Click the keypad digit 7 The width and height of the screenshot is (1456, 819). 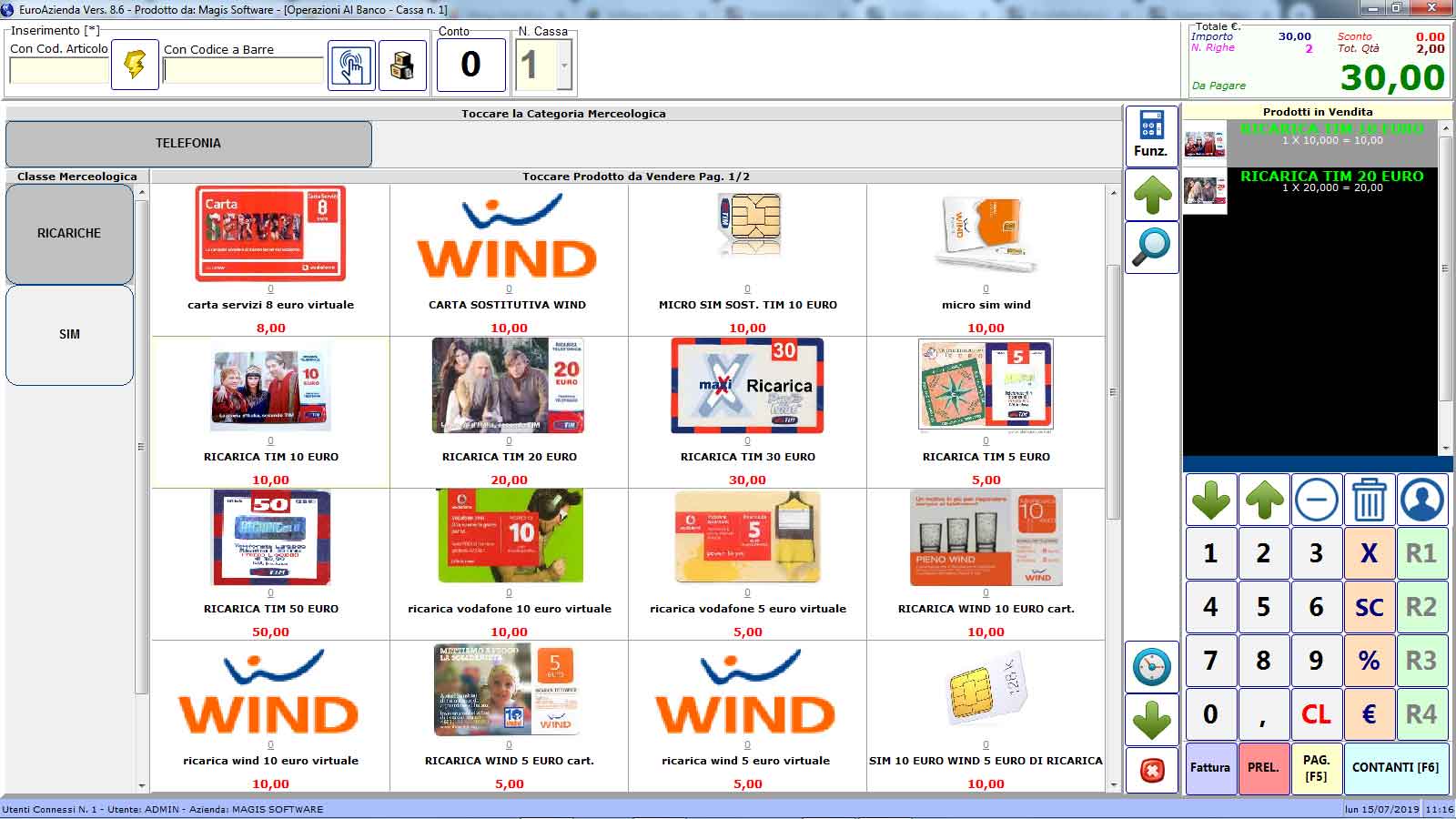pos(1210,661)
